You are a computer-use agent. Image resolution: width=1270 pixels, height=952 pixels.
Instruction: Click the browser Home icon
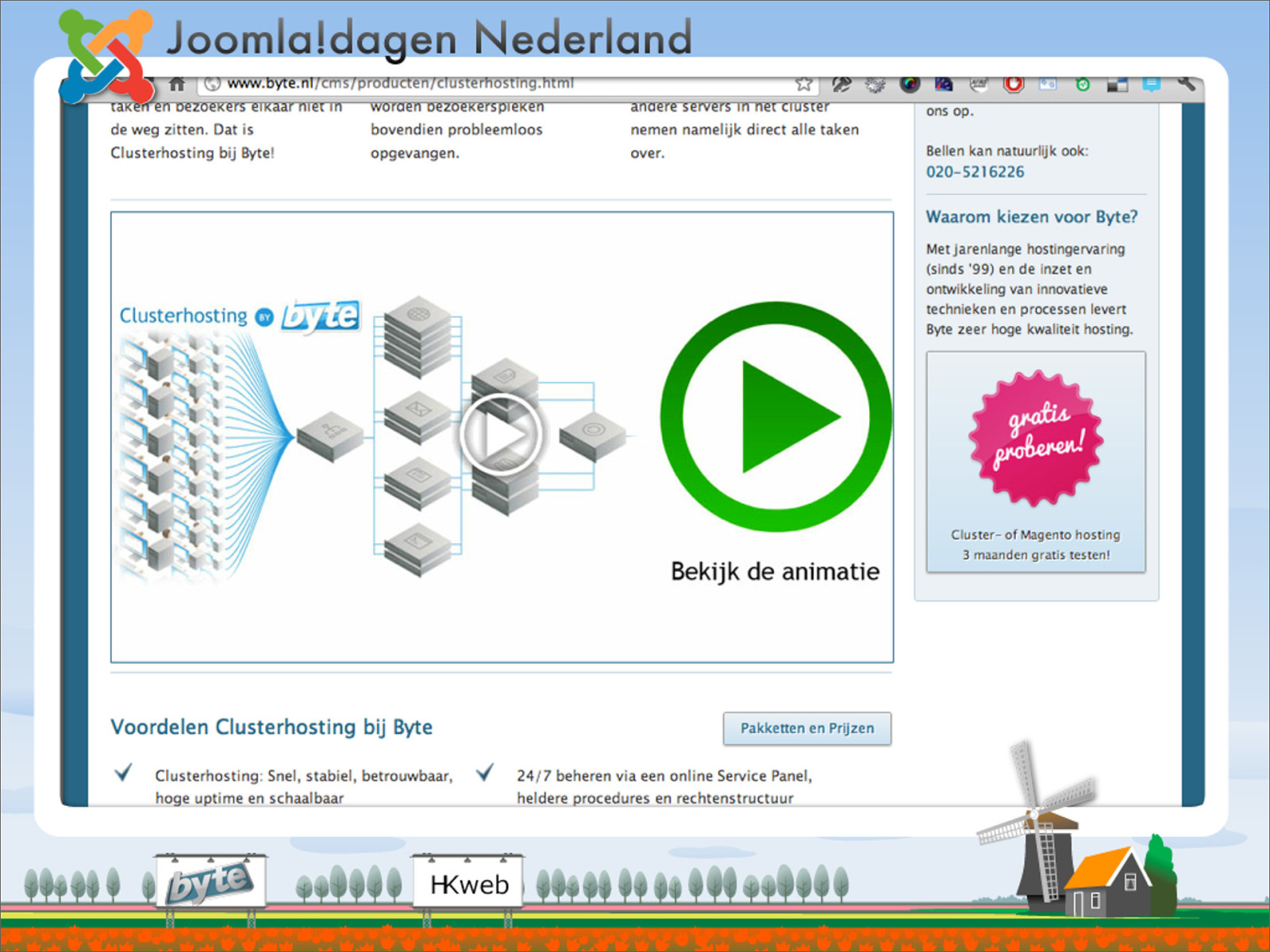177,83
